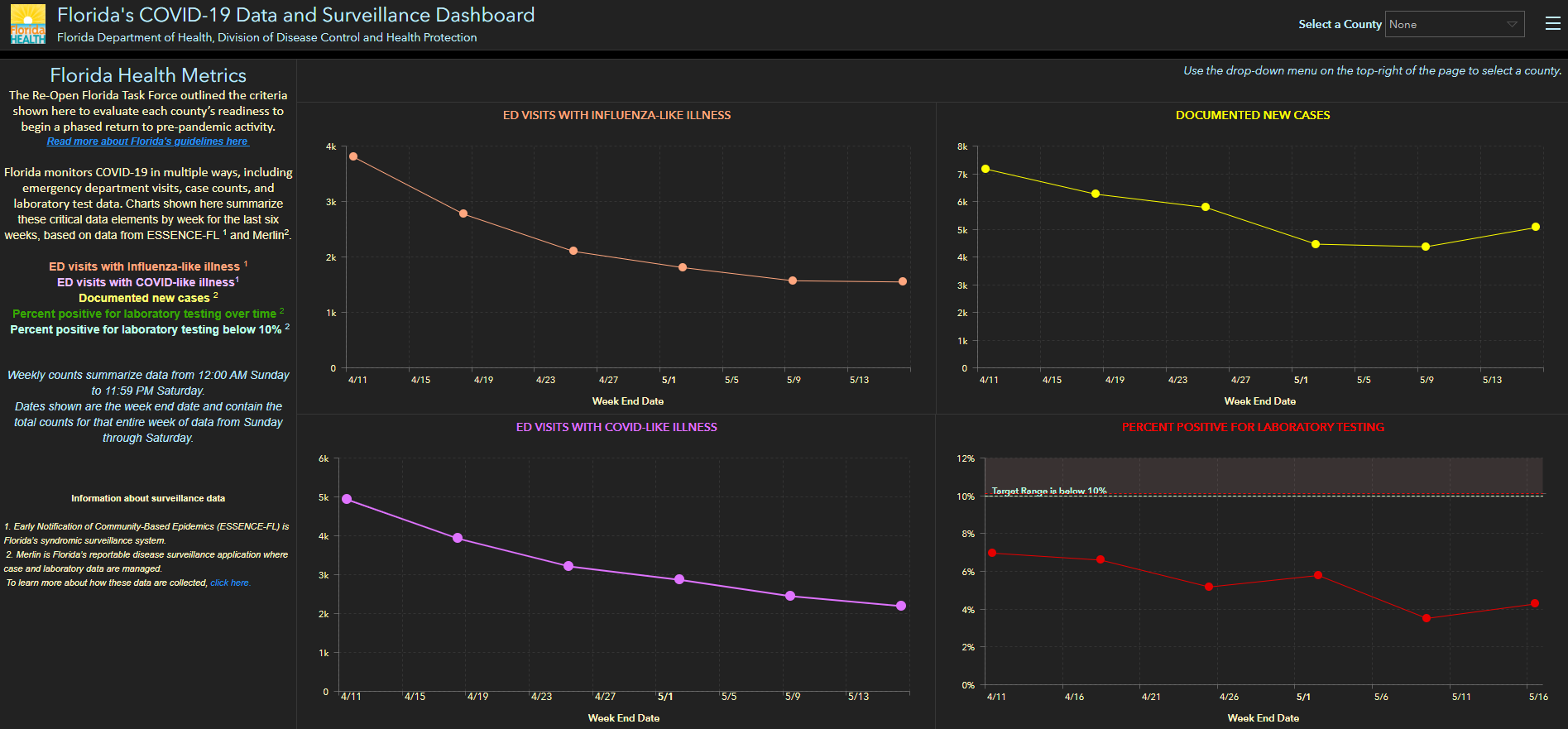Click the fifth purple point on COVID-like chart

(790, 596)
